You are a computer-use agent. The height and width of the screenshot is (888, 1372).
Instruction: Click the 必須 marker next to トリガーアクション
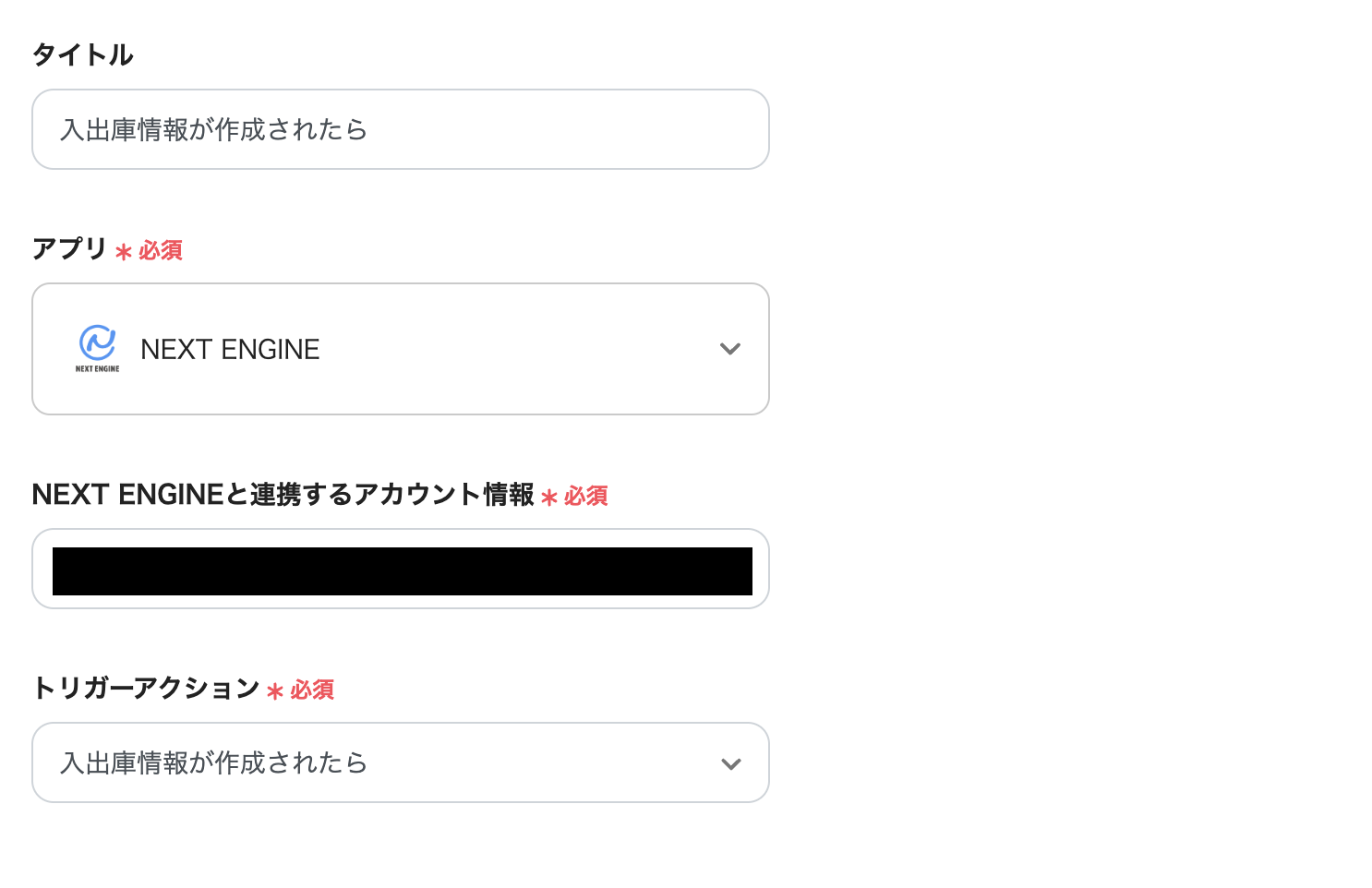pyautogui.click(x=312, y=690)
